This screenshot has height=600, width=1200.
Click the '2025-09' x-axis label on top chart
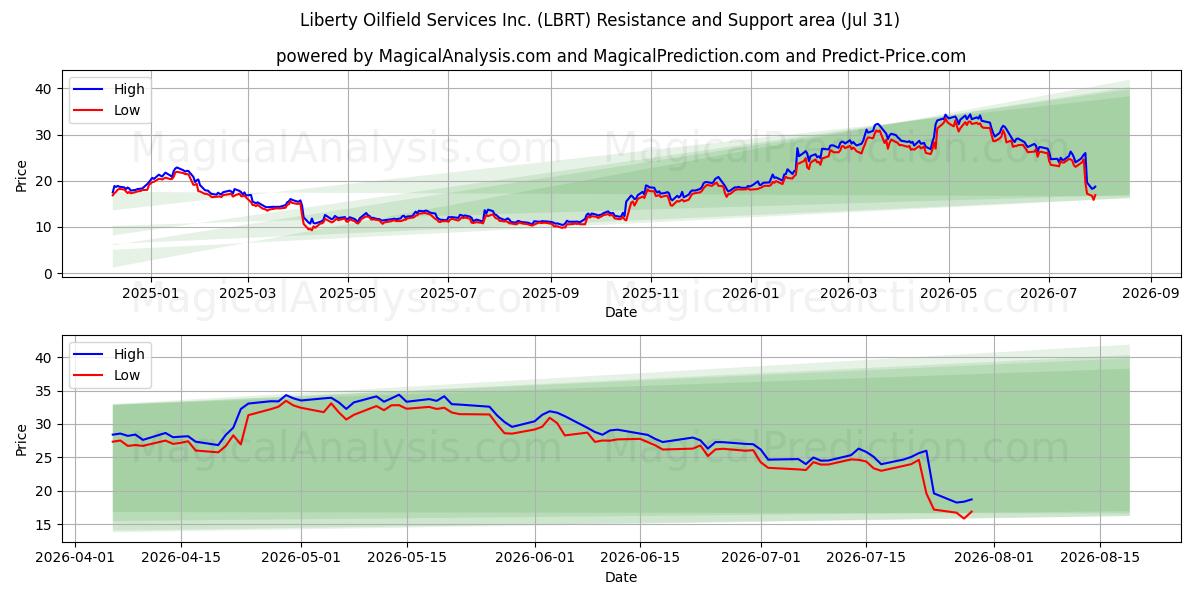(x=551, y=294)
